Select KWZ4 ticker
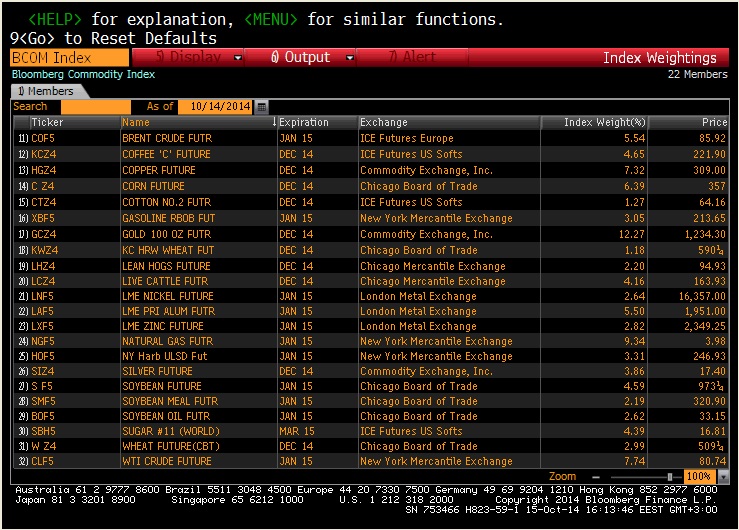This screenshot has height=530, width=739. click(44, 251)
